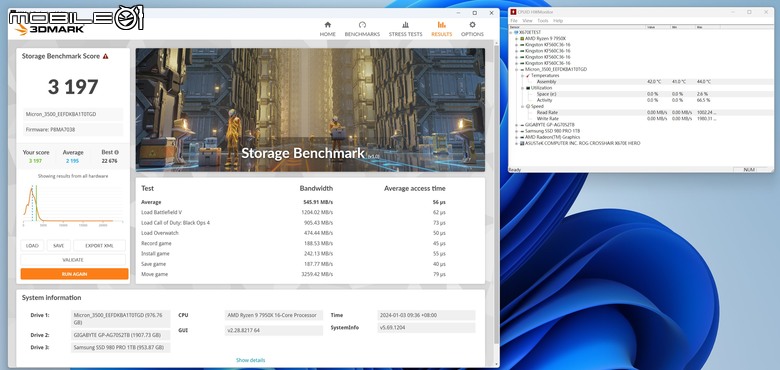Collapse the X670ETEST root node
Image resolution: width=780 pixels, height=370 pixels.
tap(511, 32)
